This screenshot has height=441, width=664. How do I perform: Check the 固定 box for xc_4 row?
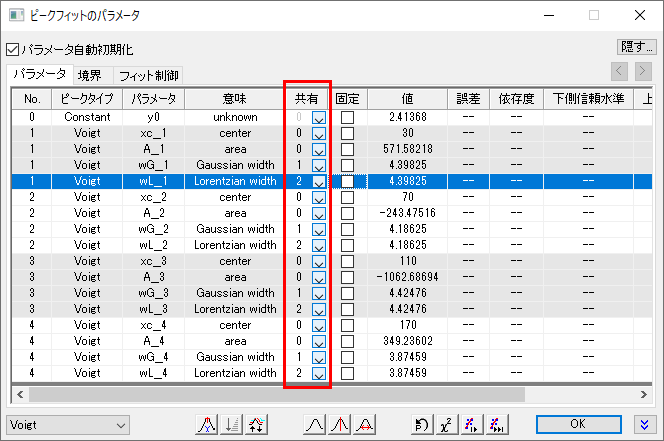[x=347, y=325]
